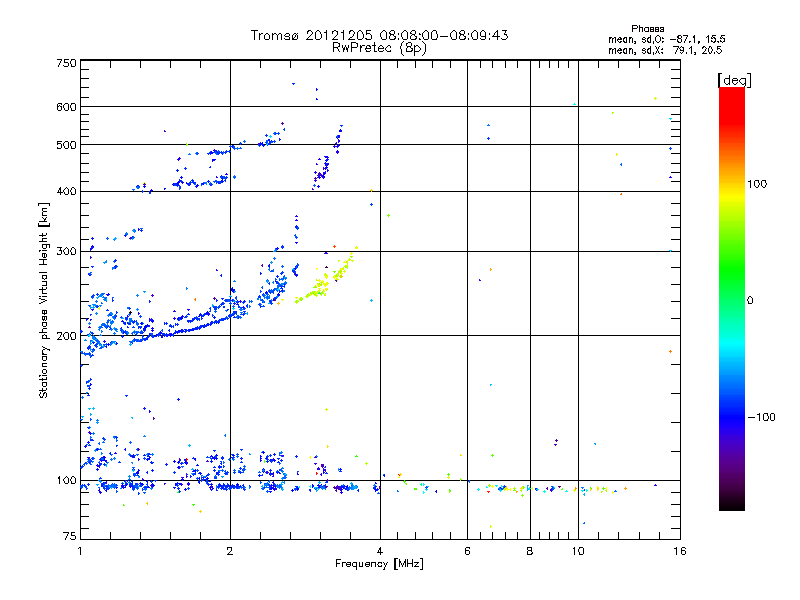
Task: Click the x-axis tick label '2'
Action: pos(230,551)
